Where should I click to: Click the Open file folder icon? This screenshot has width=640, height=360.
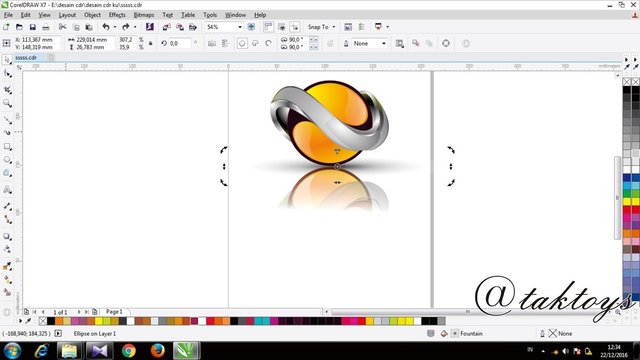[x=19, y=27]
